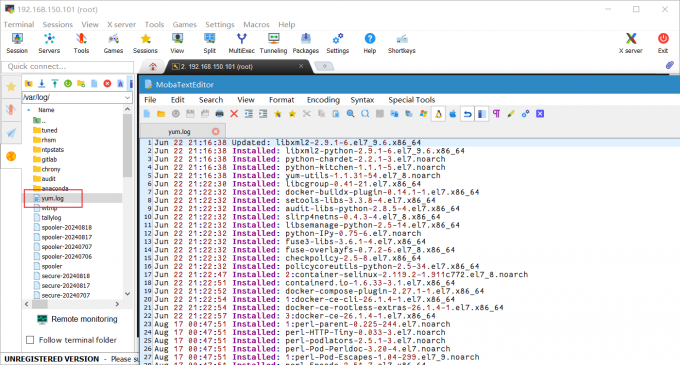Open the Help toolbar icon
The width and height of the screenshot is (680, 365).
[x=369, y=43]
